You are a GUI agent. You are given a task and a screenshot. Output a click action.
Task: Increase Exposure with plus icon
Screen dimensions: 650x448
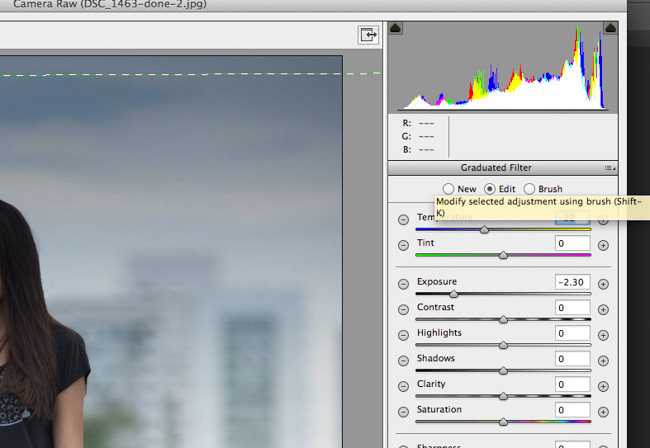[x=603, y=284]
